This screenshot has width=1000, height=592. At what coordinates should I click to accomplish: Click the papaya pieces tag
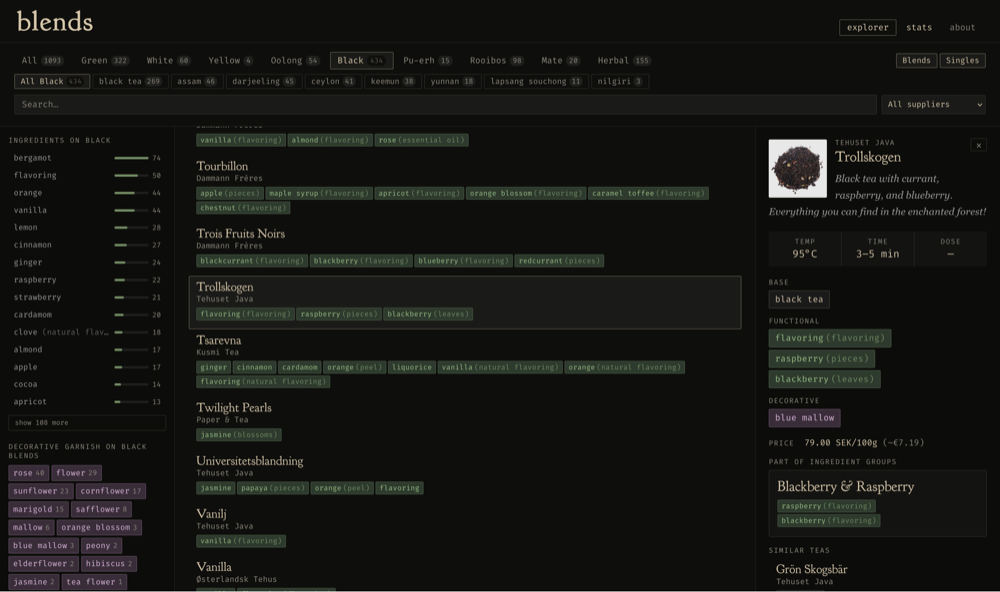click(273, 488)
